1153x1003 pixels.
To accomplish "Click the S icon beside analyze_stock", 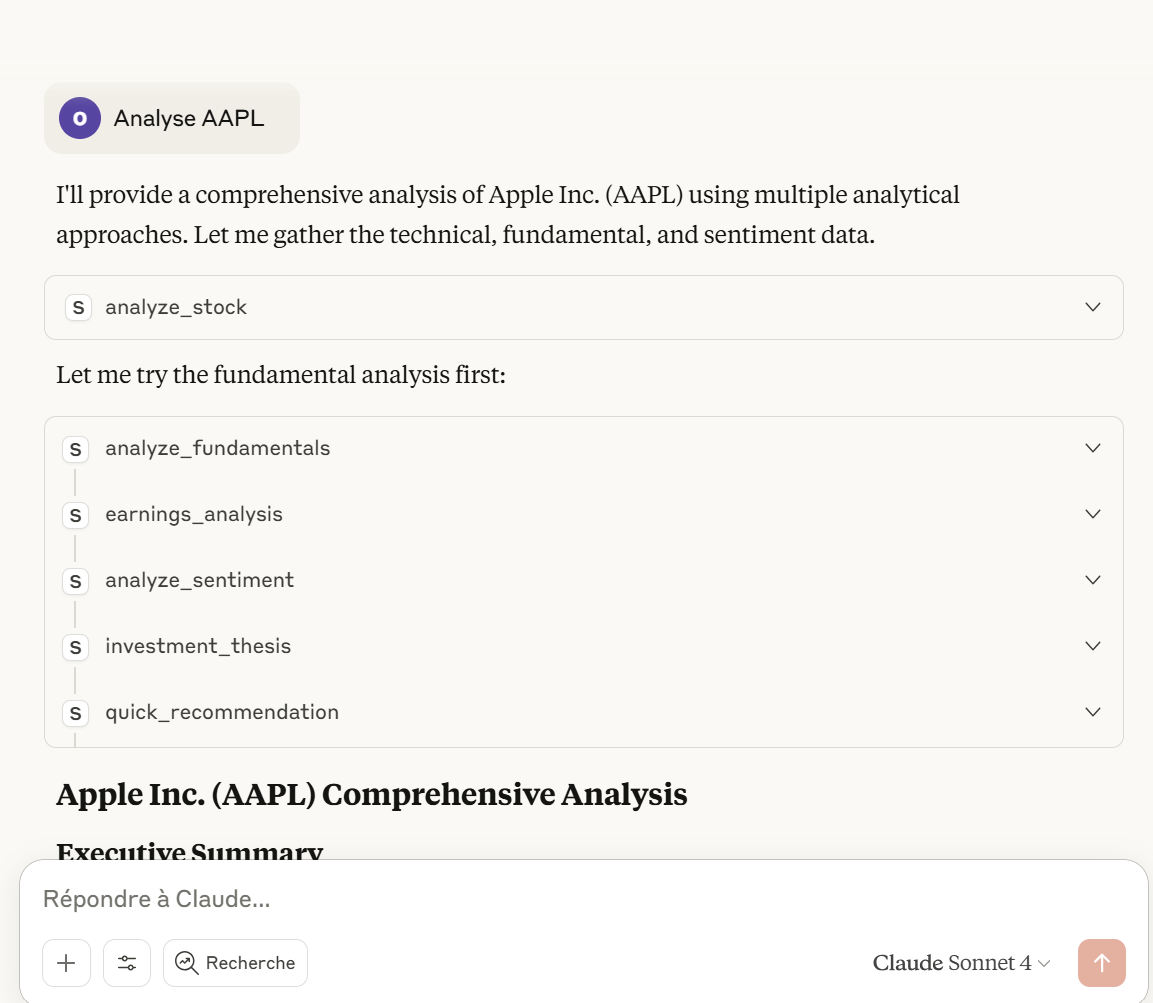I will 78,307.
